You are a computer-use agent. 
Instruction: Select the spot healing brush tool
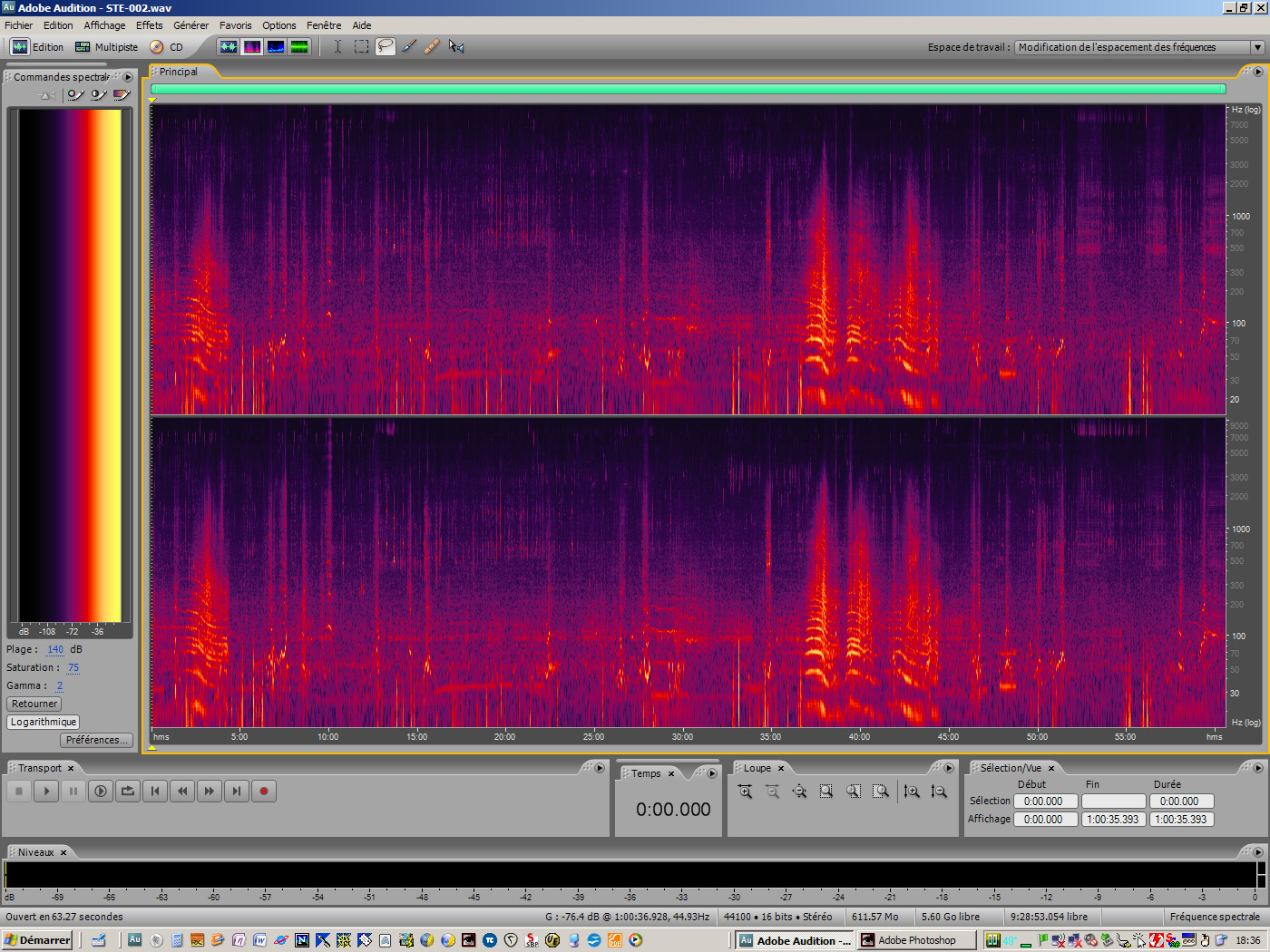(432, 46)
